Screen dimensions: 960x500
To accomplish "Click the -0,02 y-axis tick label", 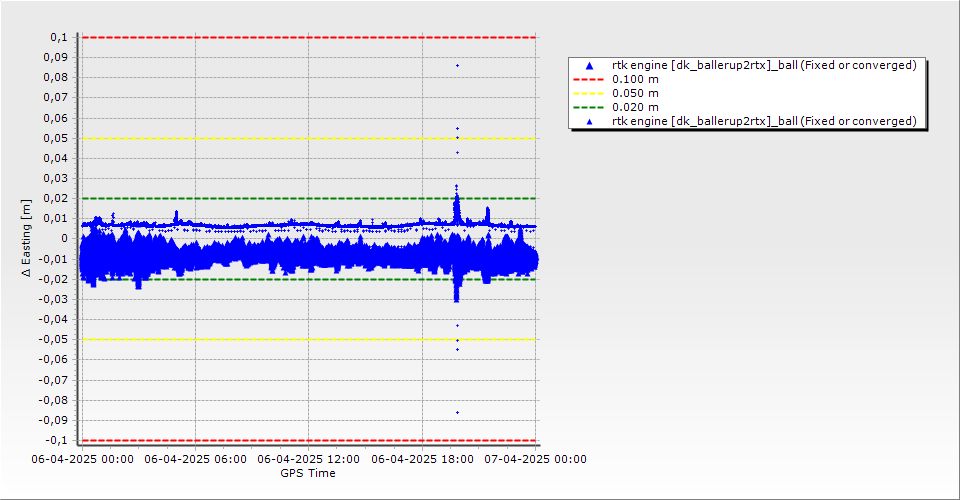I will tap(53, 279).
